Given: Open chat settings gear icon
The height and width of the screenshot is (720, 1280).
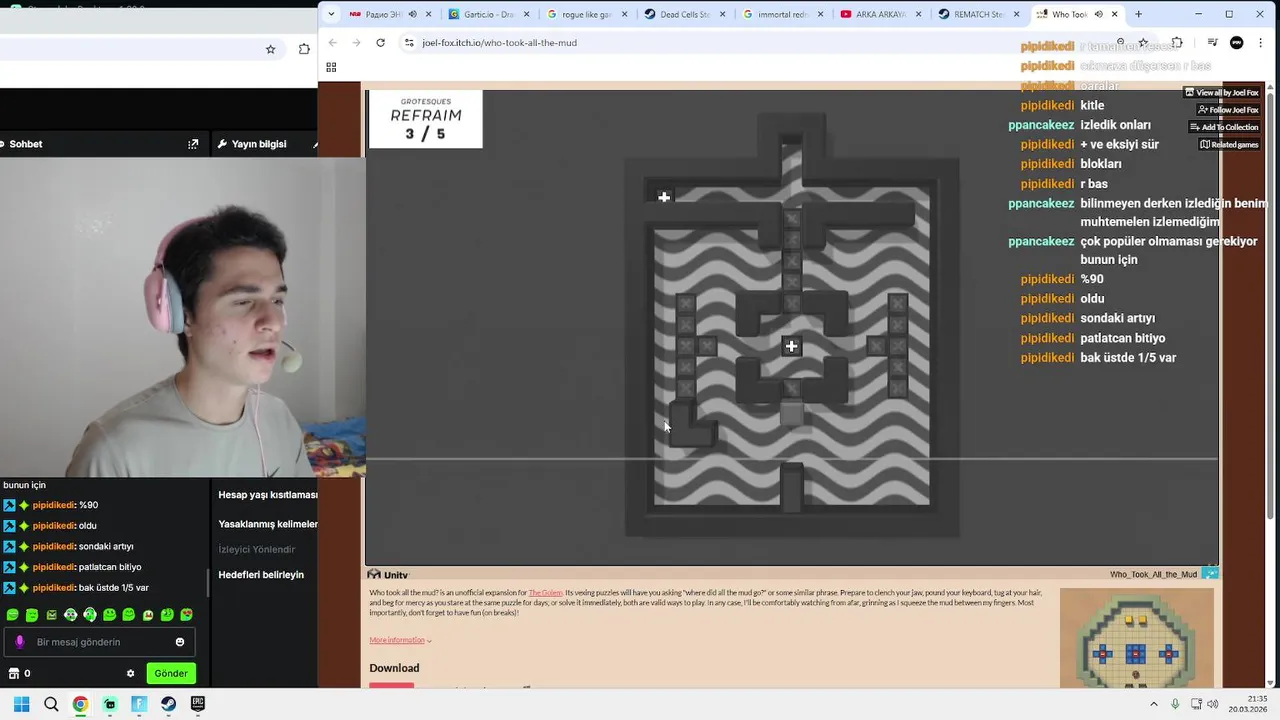Looking at the screenshot, I should [x=130, y=673].
